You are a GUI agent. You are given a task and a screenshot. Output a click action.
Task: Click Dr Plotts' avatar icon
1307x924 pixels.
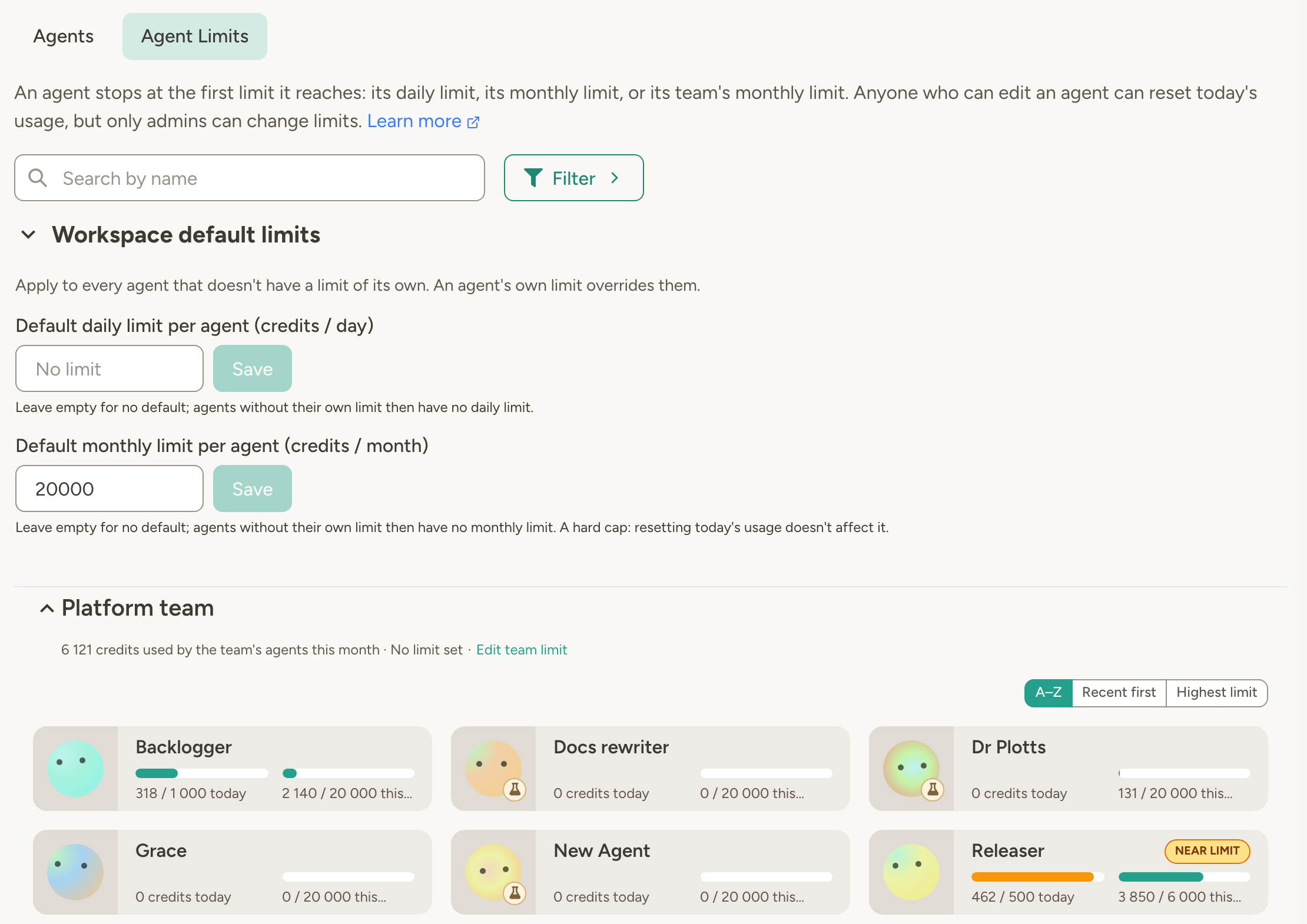point(911,769)
